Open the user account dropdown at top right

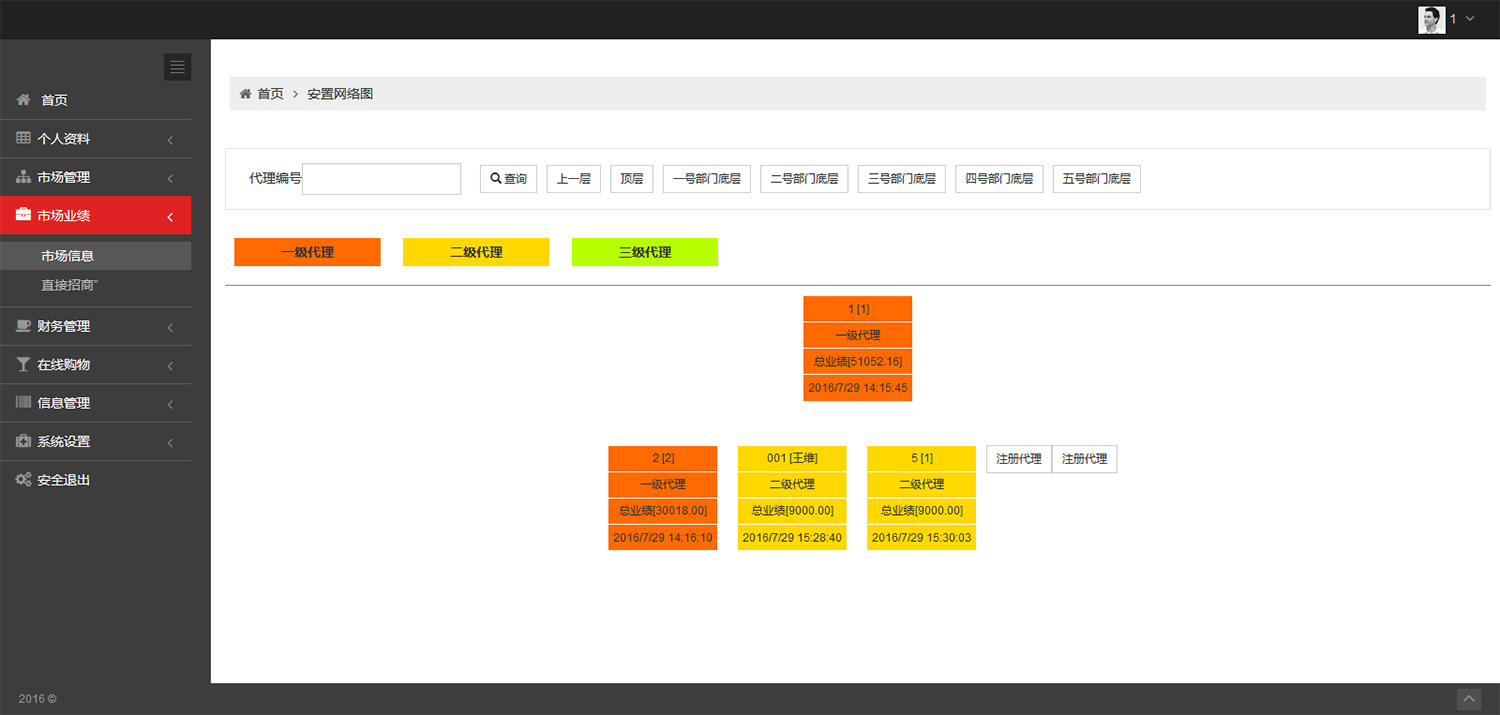coord(1447,19)
